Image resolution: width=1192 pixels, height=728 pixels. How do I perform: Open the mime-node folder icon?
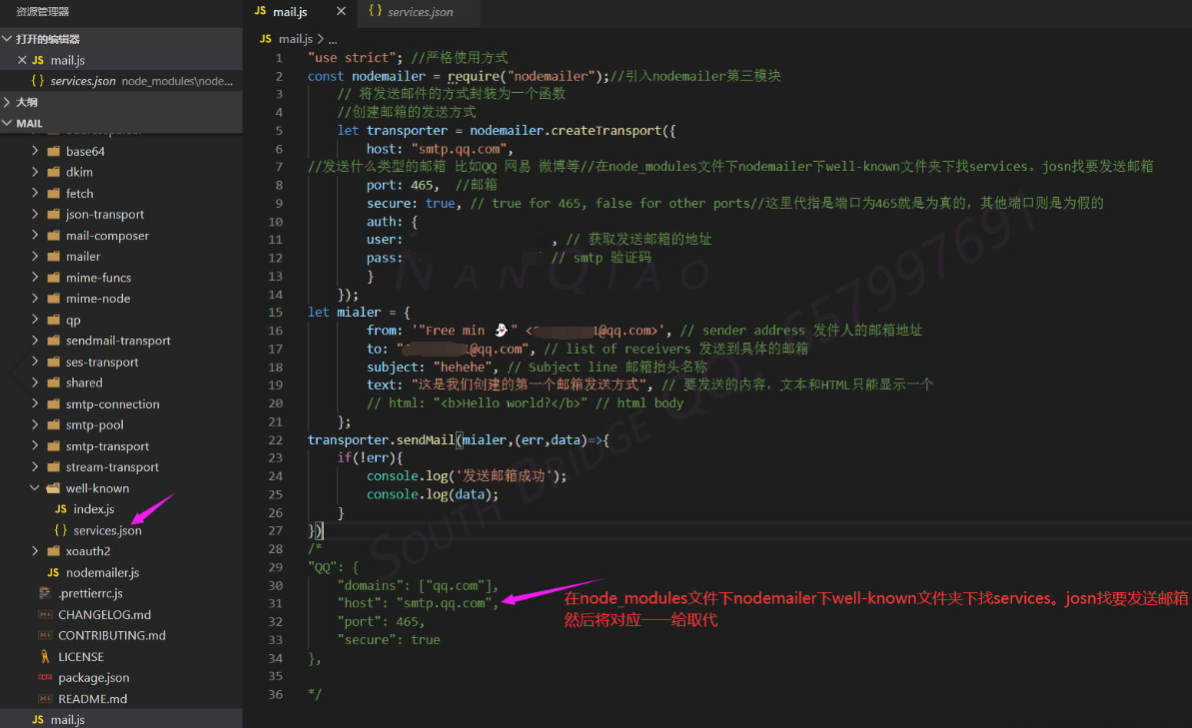pyautogui.click(x=53, y=299)
